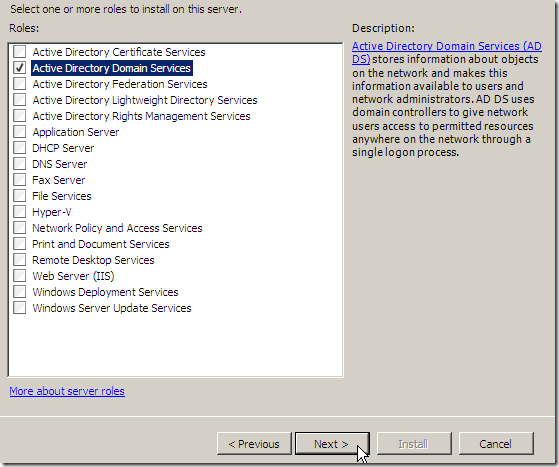Check Active Directory Certificate Services checkbox
The image size is (559, 467).
(20, 52)
